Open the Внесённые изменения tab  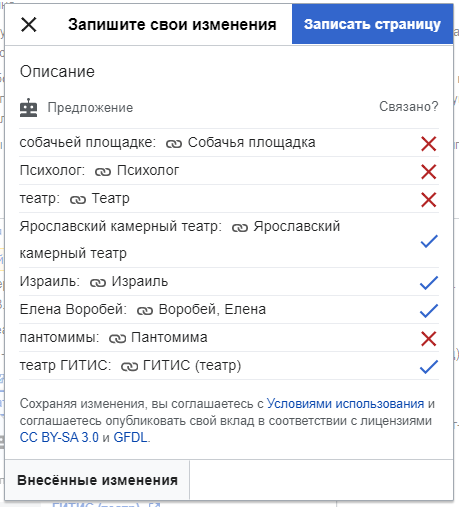click(97, 480)
